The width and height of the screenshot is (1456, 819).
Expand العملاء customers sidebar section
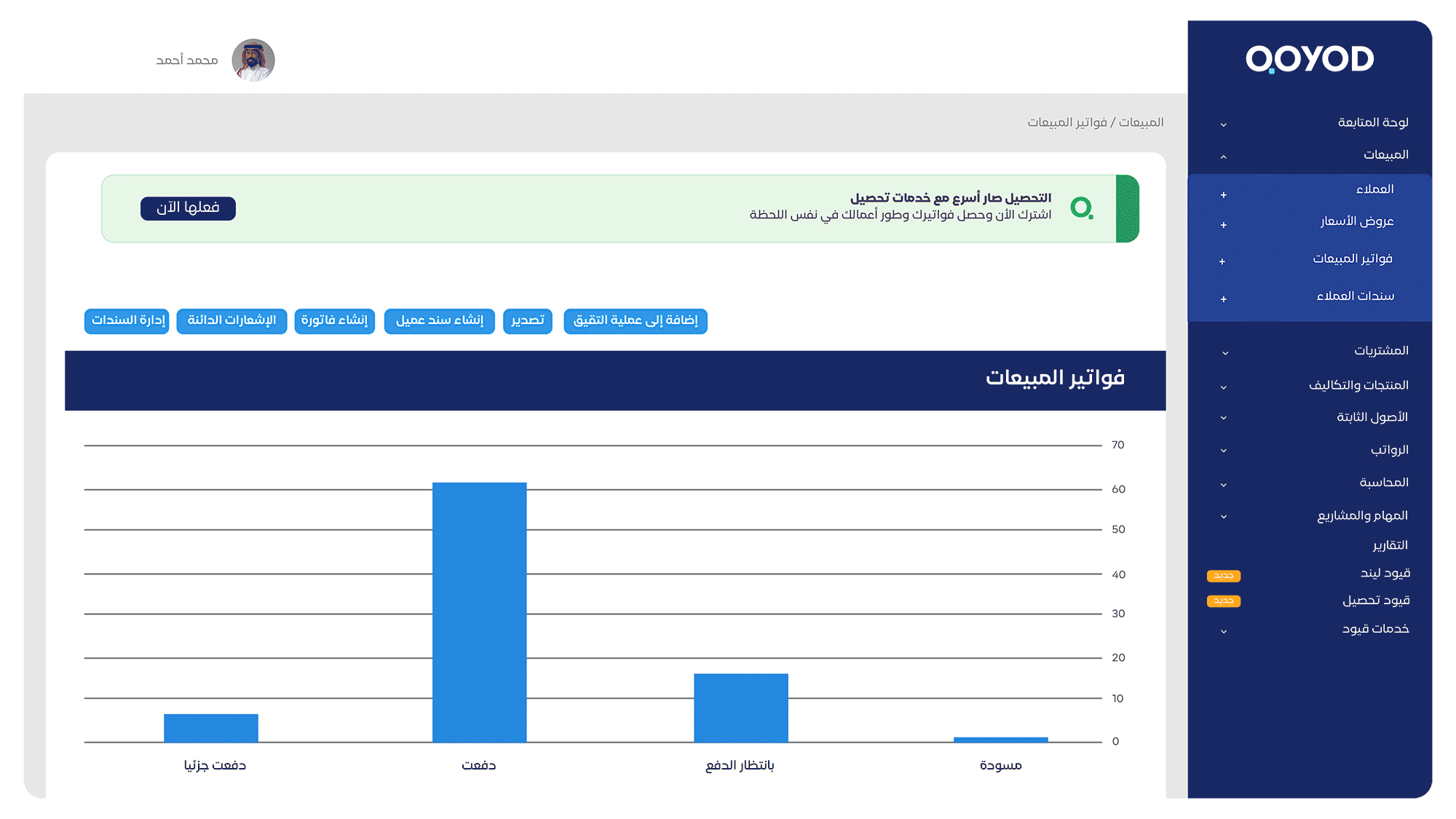[1222, 189]
